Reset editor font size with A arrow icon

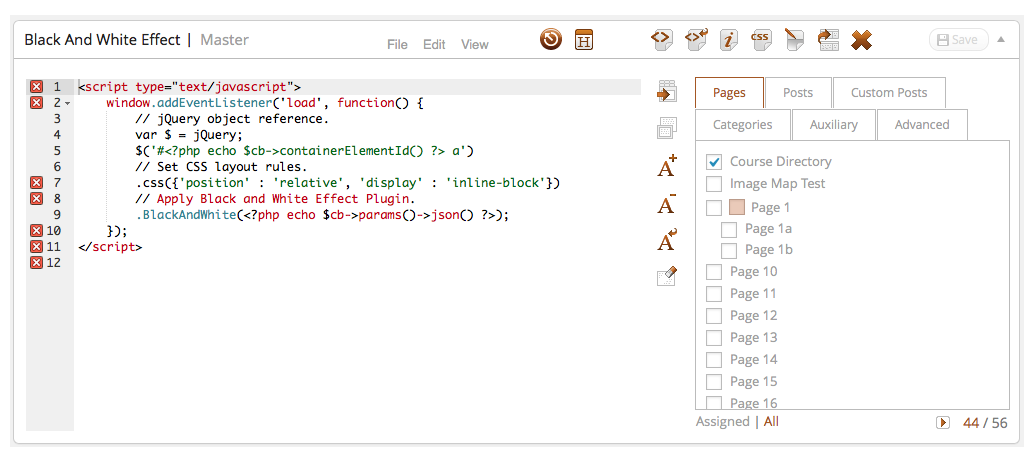coord(667,239)
